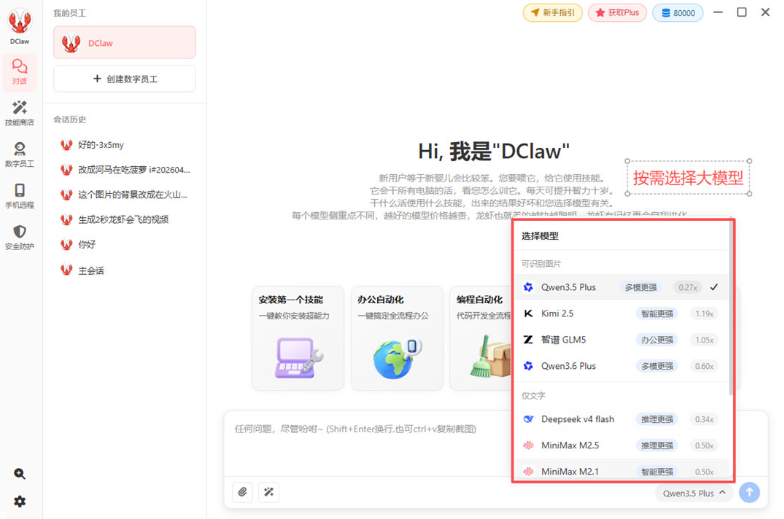The image size is (784, 519).
Task: Click lobster icon beside 主会话
Action: point(66,270)
